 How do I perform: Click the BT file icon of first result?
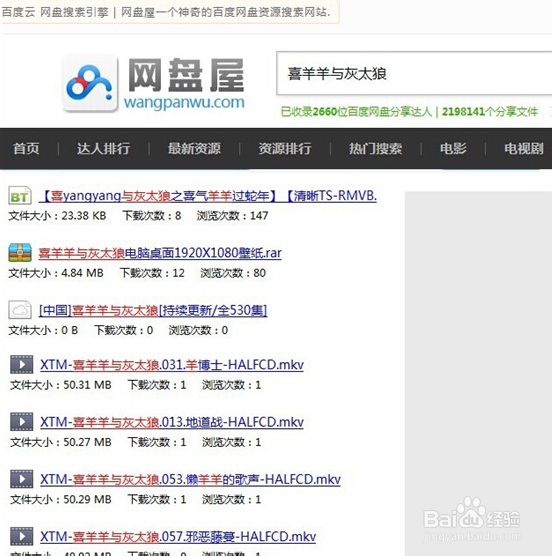point(20,196)
